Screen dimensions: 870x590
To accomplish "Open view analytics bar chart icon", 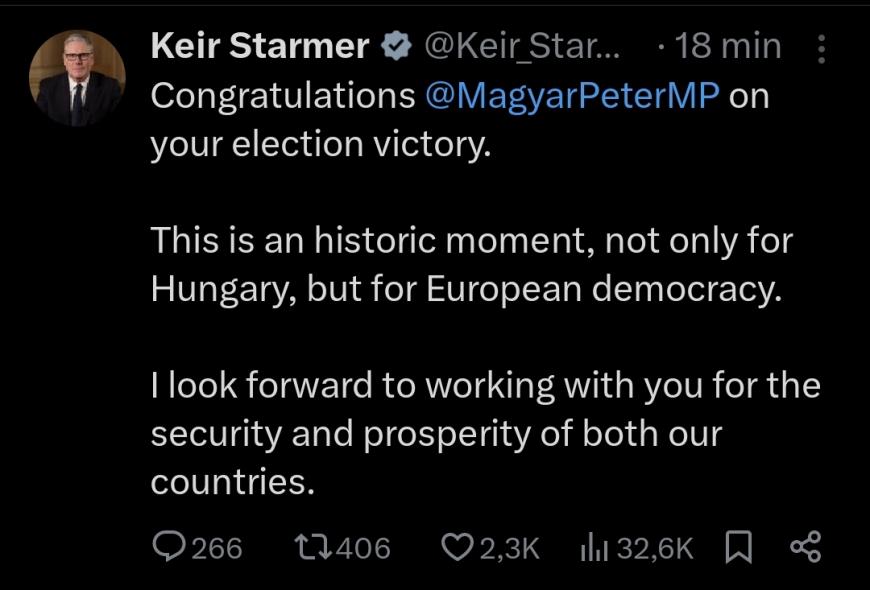I will click(x=593, y=546).
